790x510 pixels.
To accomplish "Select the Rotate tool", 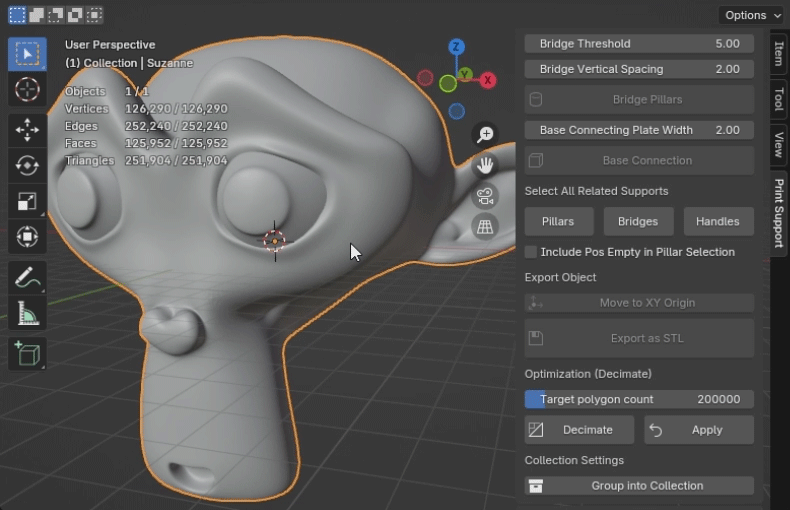I will 27,165.
